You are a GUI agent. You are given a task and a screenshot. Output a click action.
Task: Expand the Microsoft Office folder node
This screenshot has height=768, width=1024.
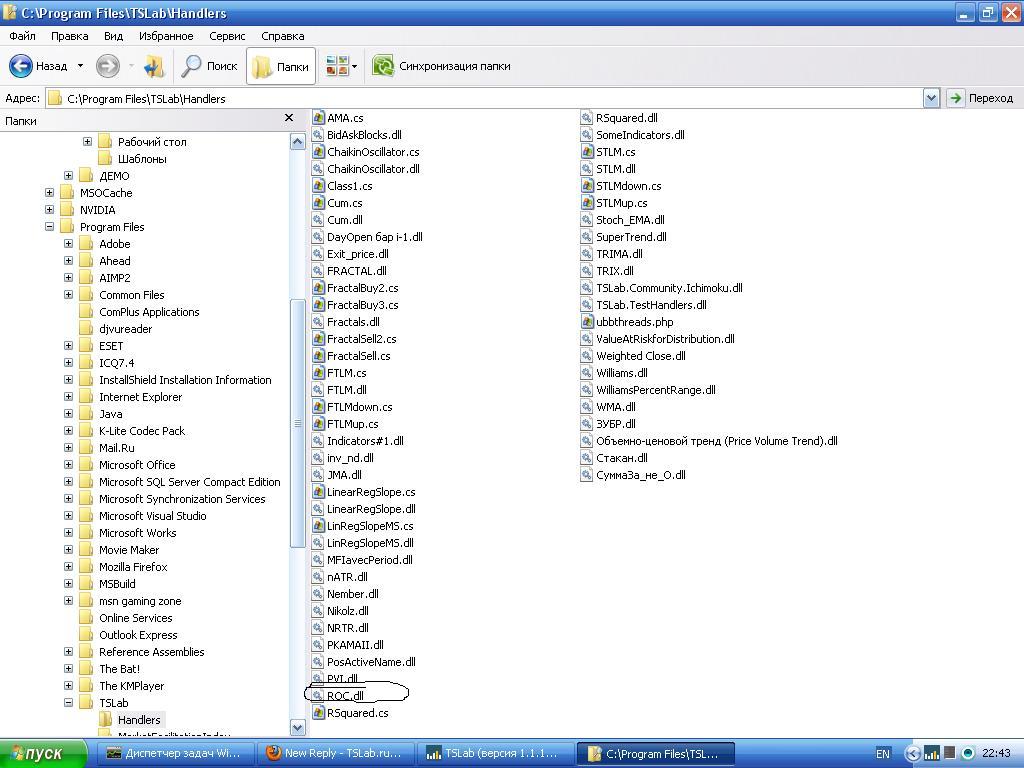[68, 465]
